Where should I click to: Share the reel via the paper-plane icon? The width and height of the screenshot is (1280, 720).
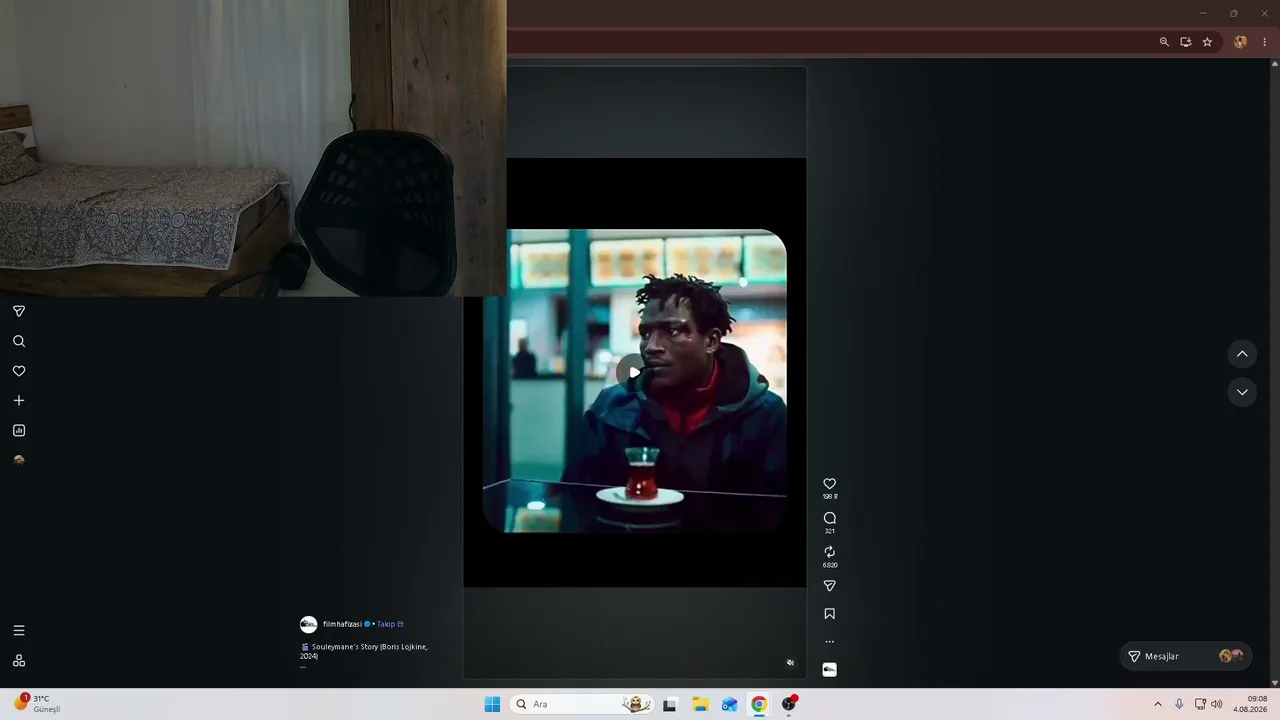click(829, 586)
